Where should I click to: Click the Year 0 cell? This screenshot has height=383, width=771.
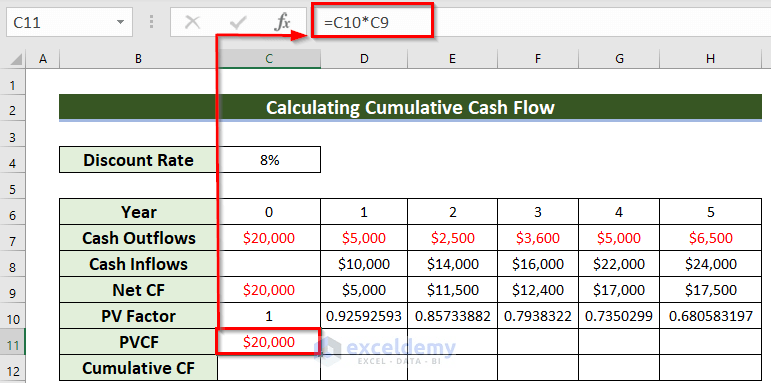pyautogui.click(x=269, y=212)
